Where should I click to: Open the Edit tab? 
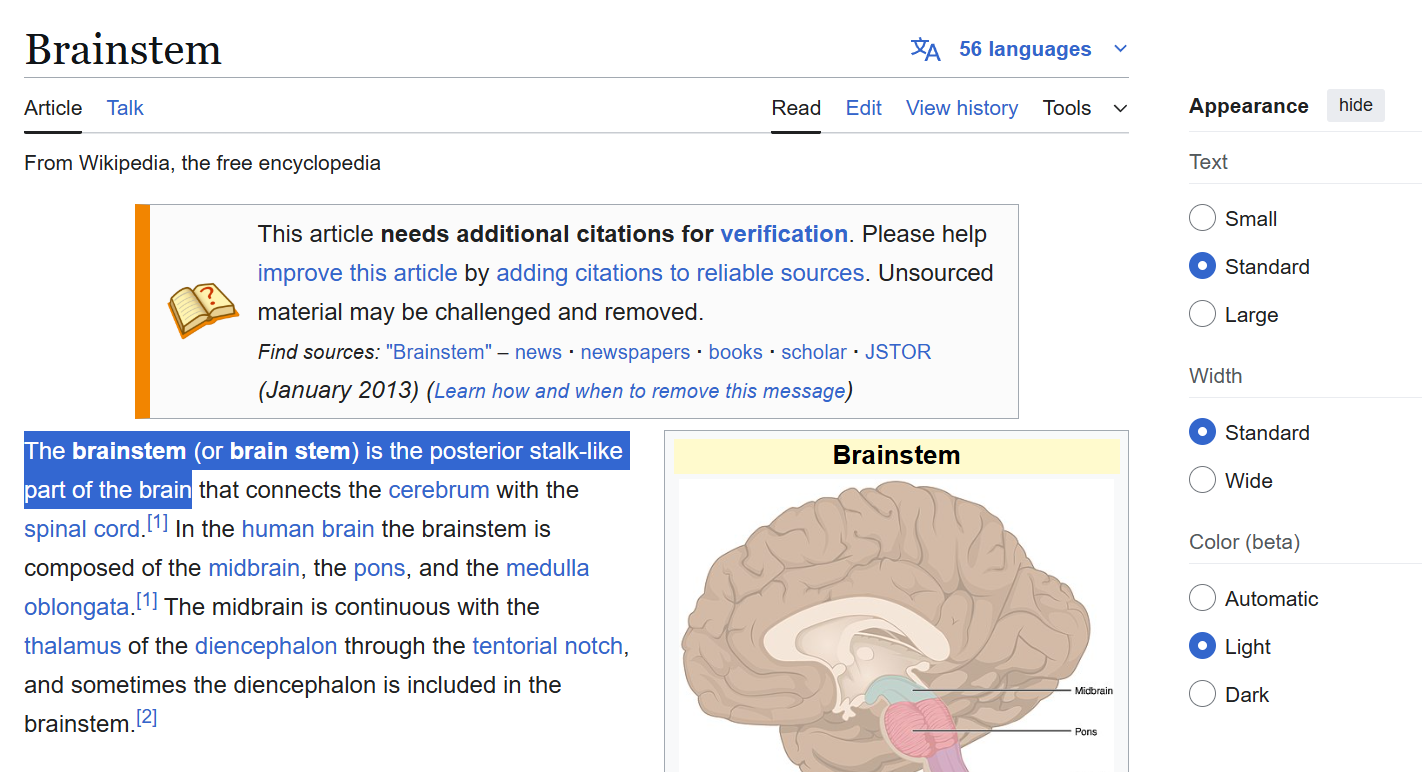[x=864, y=108]
